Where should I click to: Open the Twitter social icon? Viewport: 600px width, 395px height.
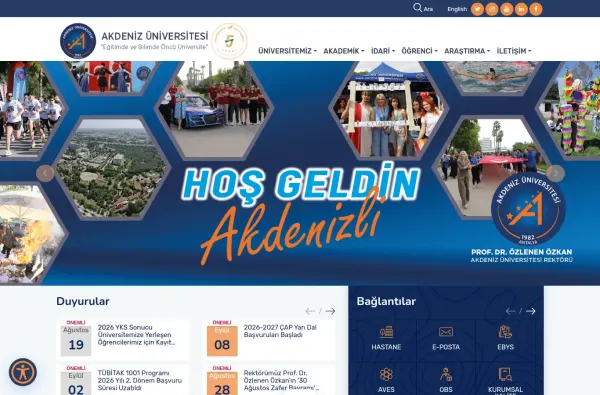[477, 9]
